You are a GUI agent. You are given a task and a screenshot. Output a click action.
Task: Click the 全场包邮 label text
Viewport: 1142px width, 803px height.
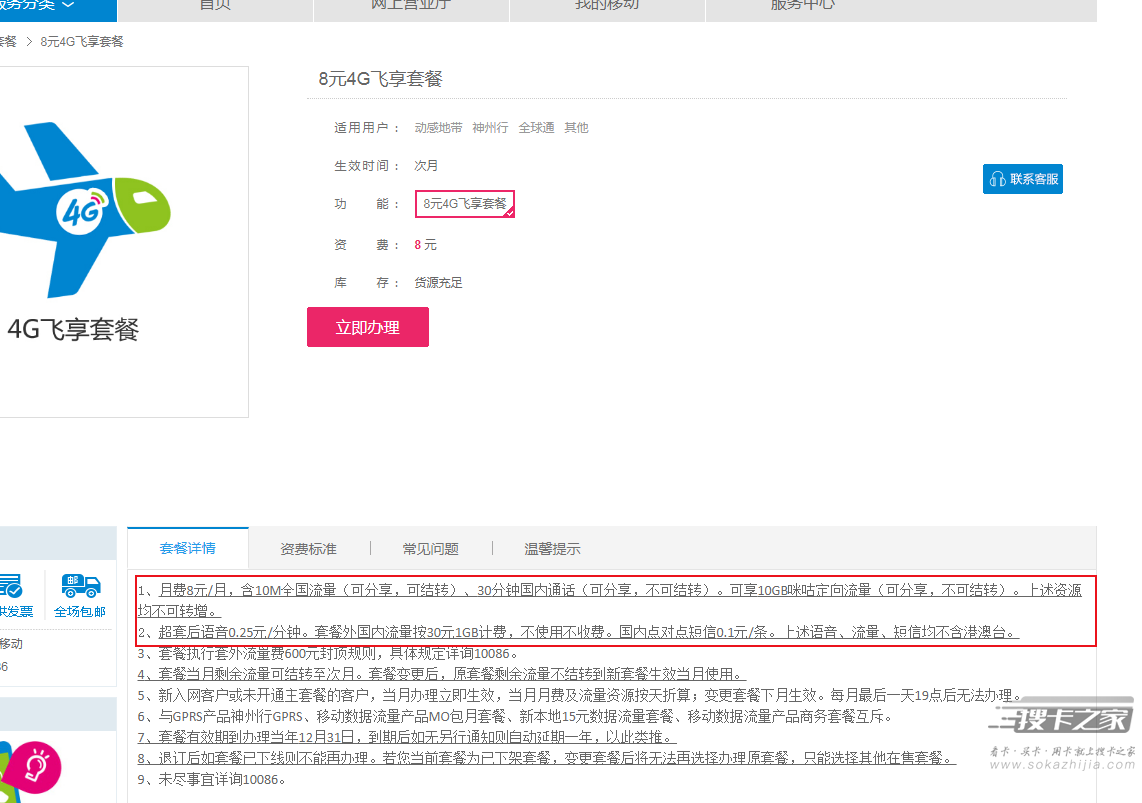[x=80, y=612]
